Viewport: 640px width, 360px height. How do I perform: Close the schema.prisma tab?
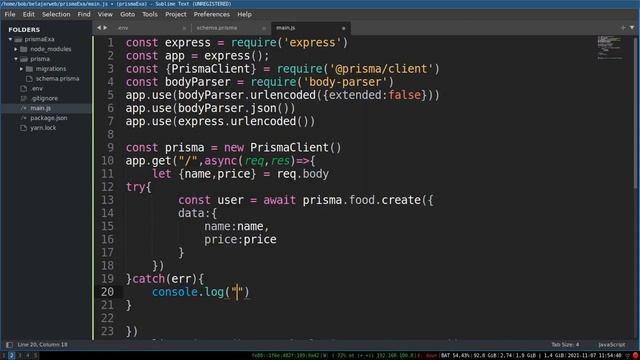click(x=264, y=28)
